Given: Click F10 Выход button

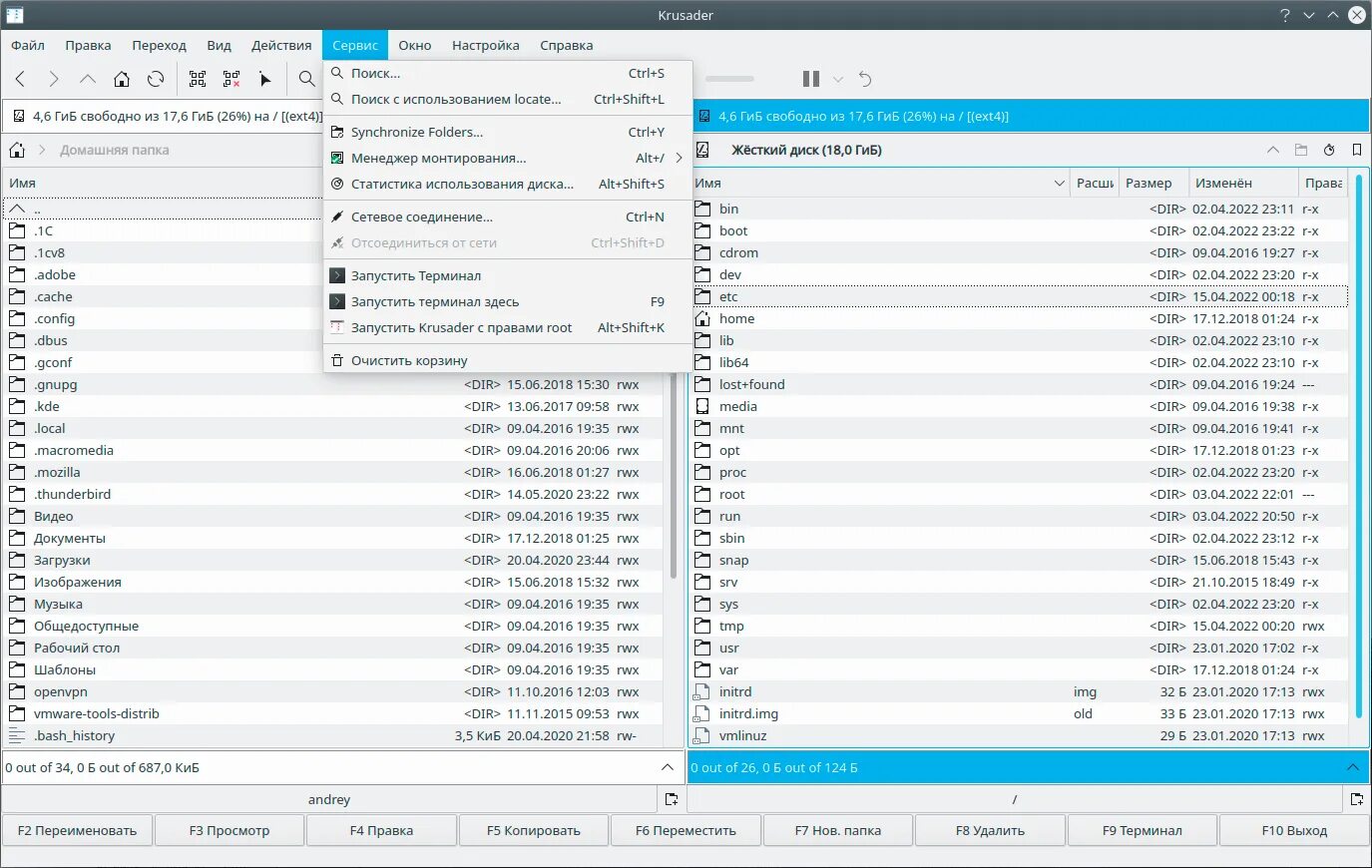Looking at the screenshot, I should (1294, 830).
